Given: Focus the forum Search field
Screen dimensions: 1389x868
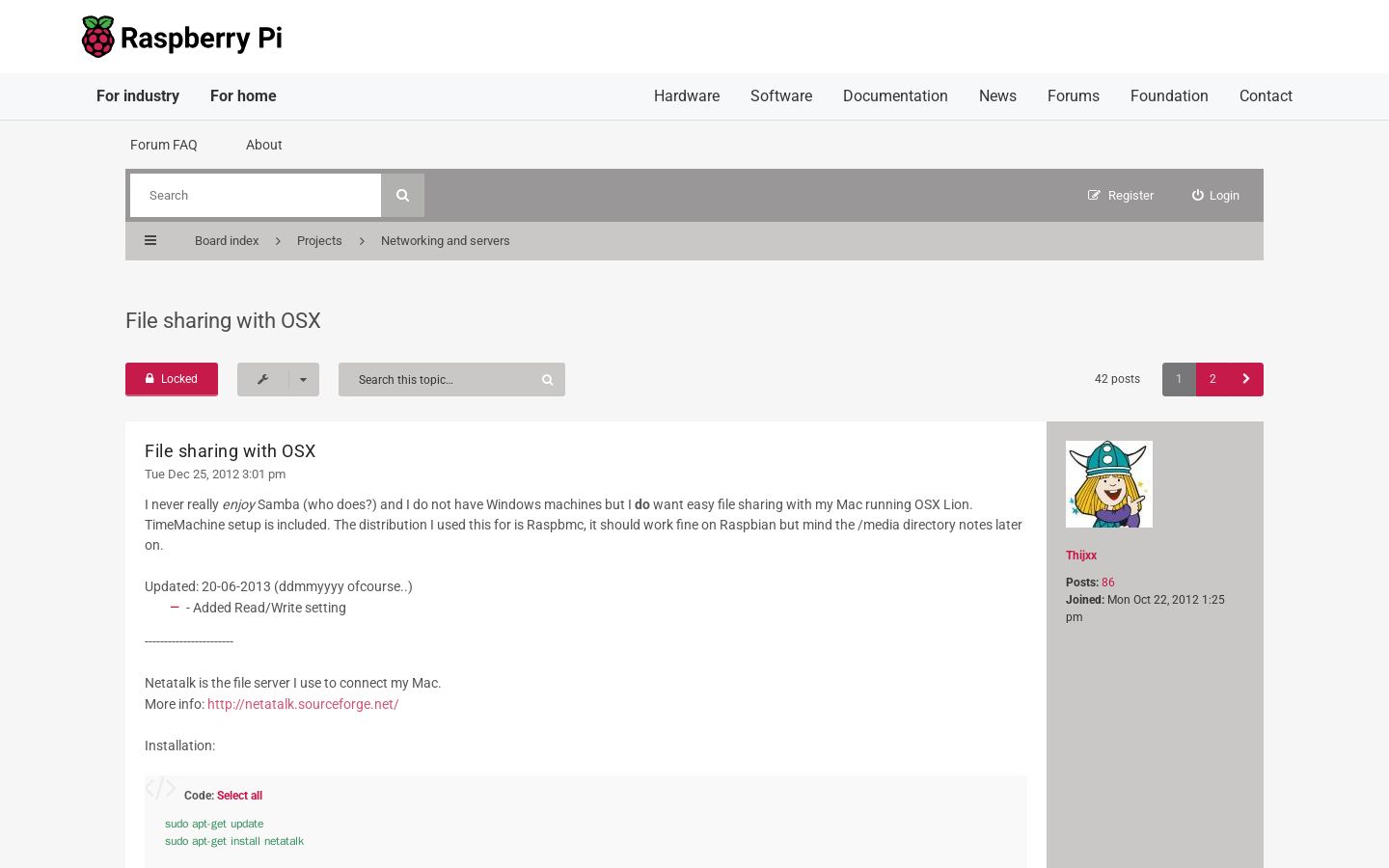Looking at the screenshot, I should click(256, 195).
